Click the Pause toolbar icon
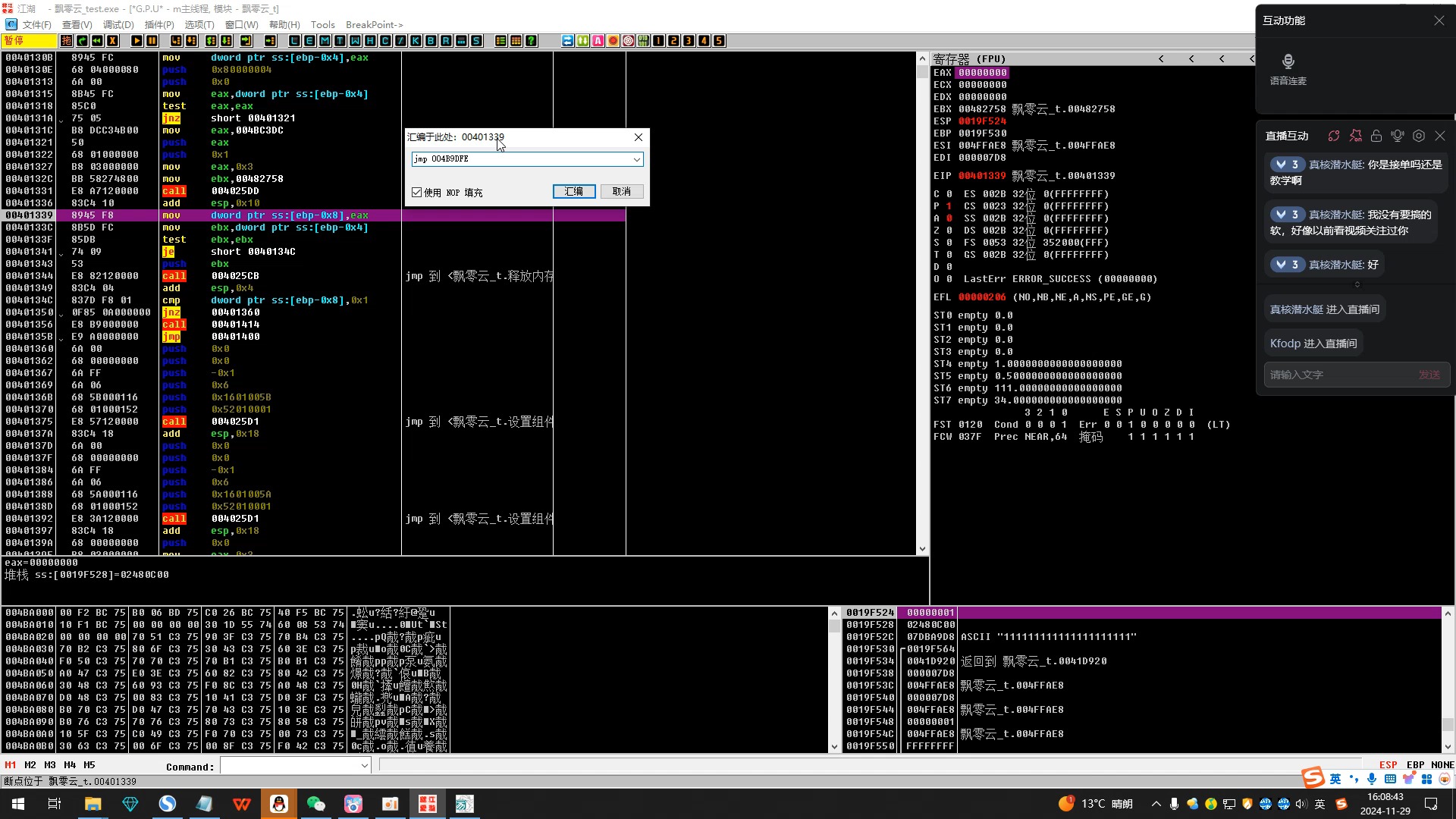Viewport: 1456px width, 819px height. tap(152, 41)
